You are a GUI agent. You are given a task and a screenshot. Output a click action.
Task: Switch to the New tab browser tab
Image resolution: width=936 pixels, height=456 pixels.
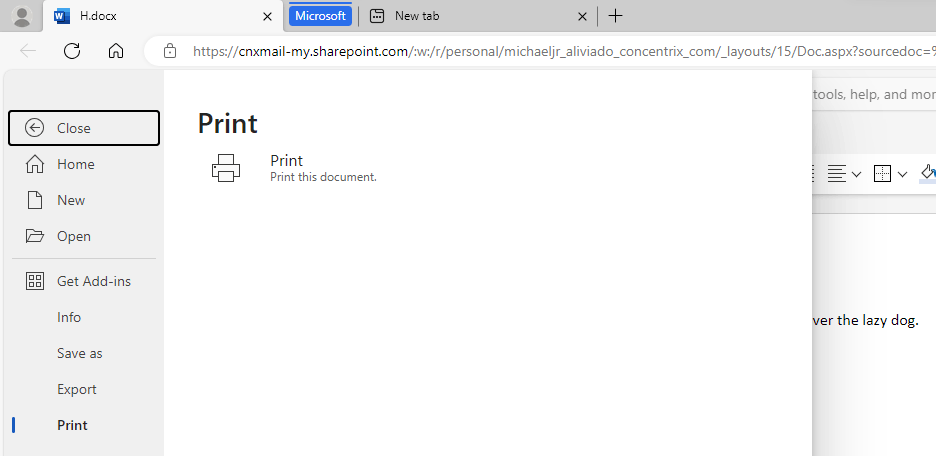[x=479, y=16]
